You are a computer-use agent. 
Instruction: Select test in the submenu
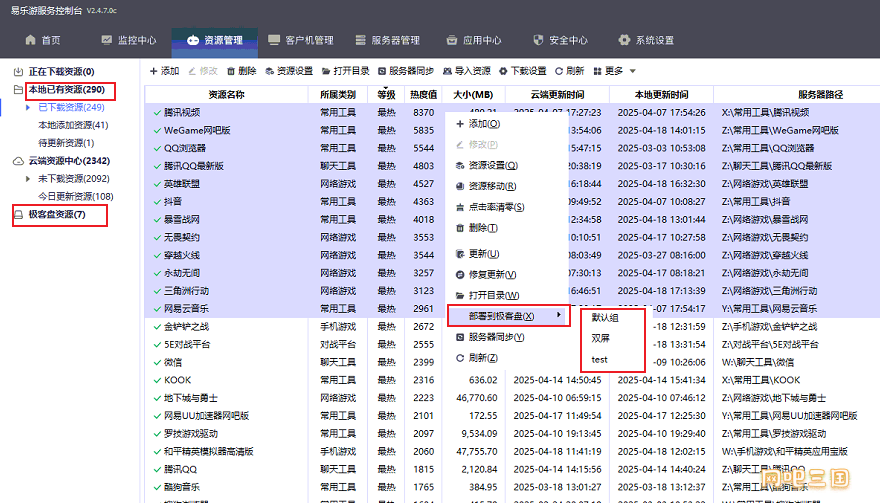(x=599, y=359)
